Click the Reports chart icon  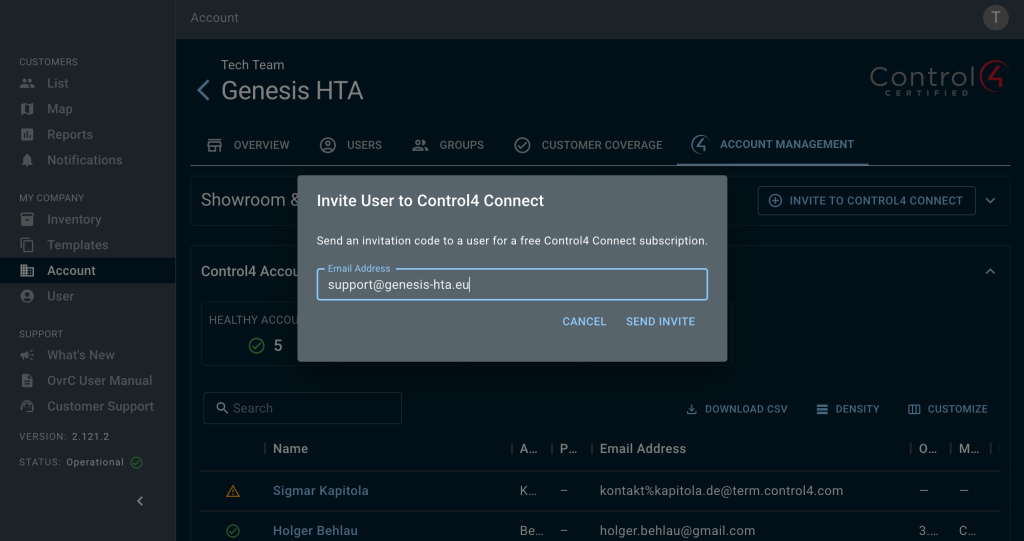tap(27, 135)
